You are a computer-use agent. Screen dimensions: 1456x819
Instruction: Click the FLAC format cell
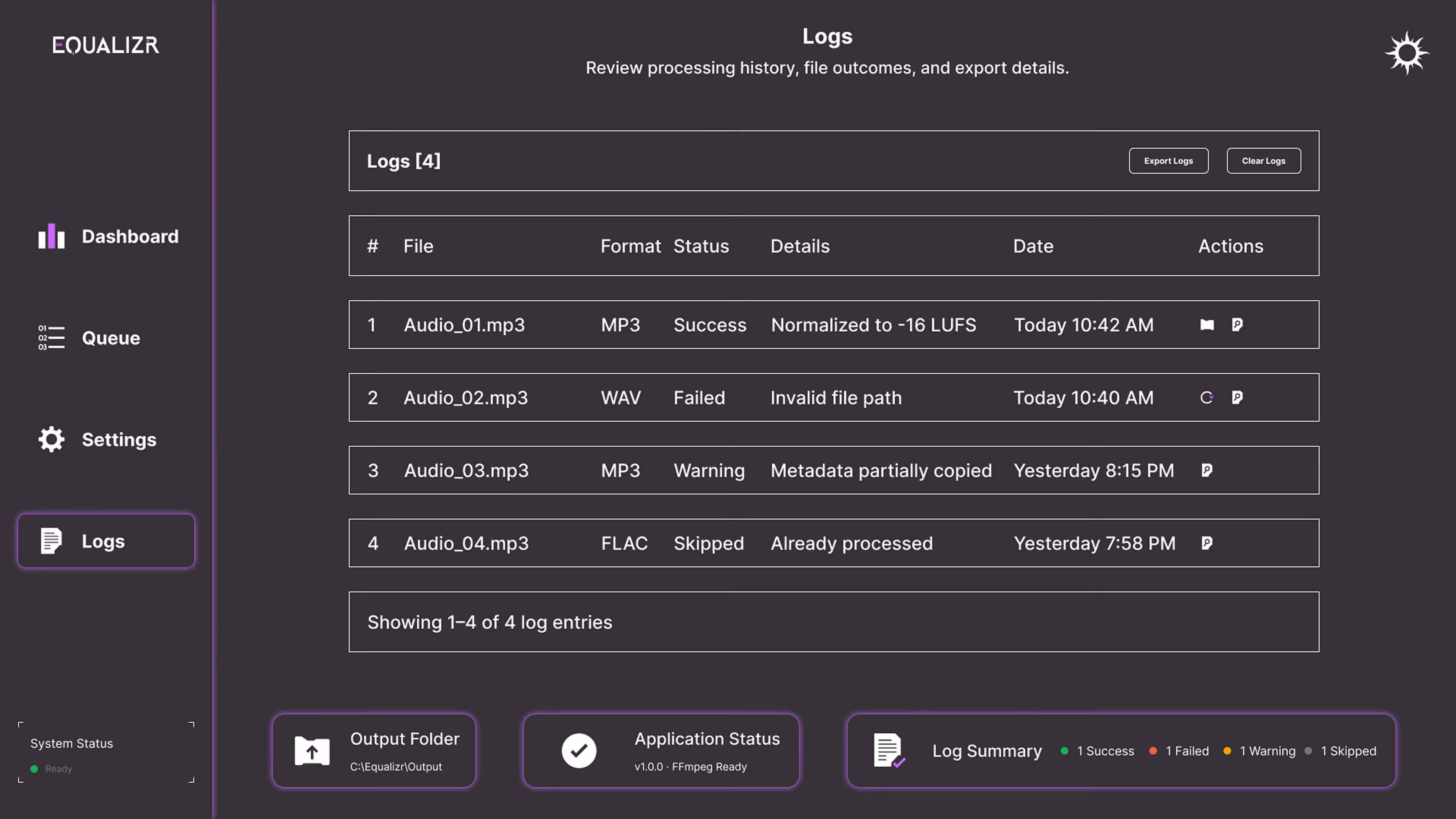(624, 544)
